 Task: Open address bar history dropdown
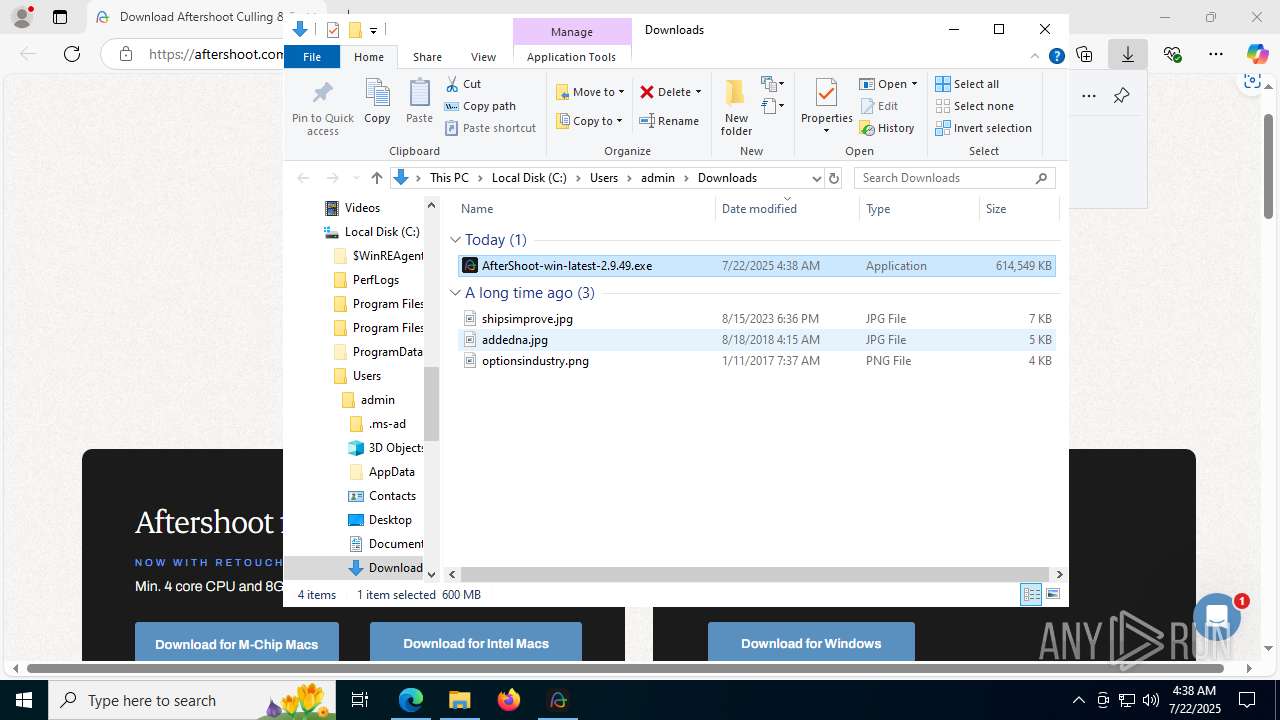pyautogui.click(x=816, y=178)
